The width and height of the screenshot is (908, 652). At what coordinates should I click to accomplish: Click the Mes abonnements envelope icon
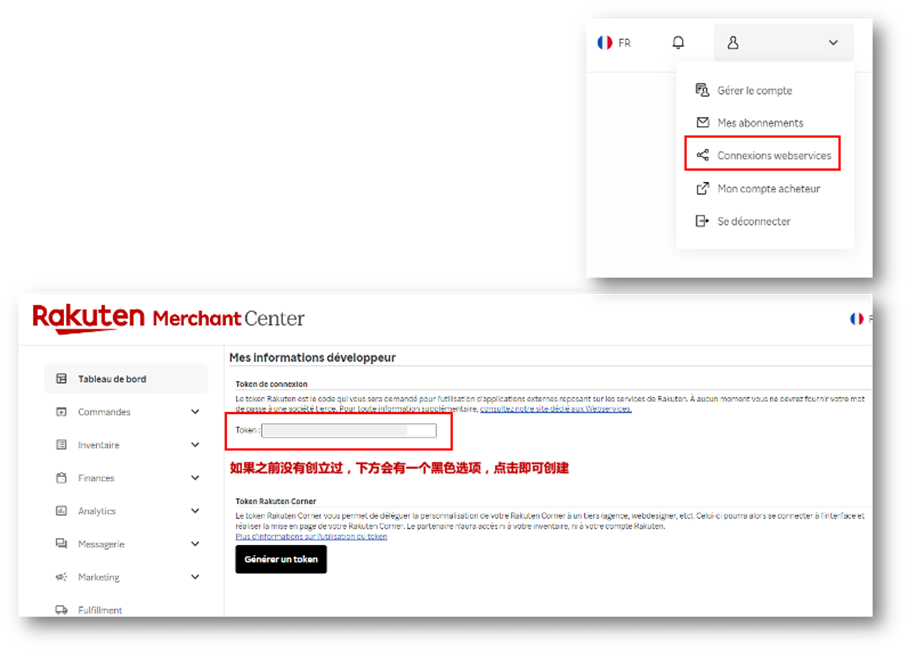pos(702,122)
